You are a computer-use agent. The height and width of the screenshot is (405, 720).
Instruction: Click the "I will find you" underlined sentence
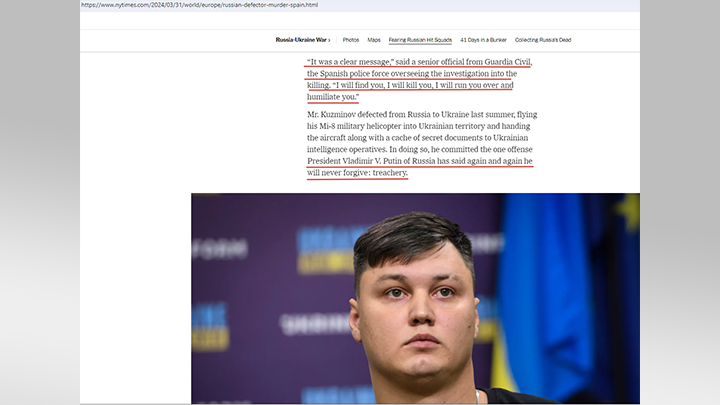(x=422, y=85)
